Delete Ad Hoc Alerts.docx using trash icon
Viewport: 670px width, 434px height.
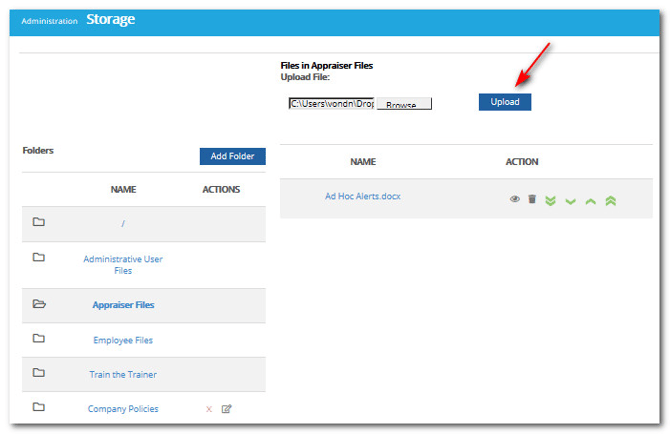(x=532, y=200)
